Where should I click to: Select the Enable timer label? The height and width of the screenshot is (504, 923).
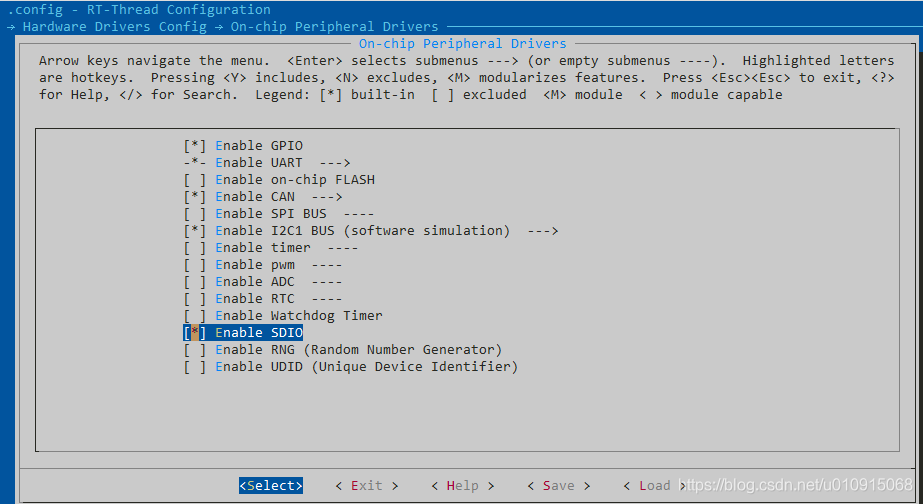coord(263,248)
